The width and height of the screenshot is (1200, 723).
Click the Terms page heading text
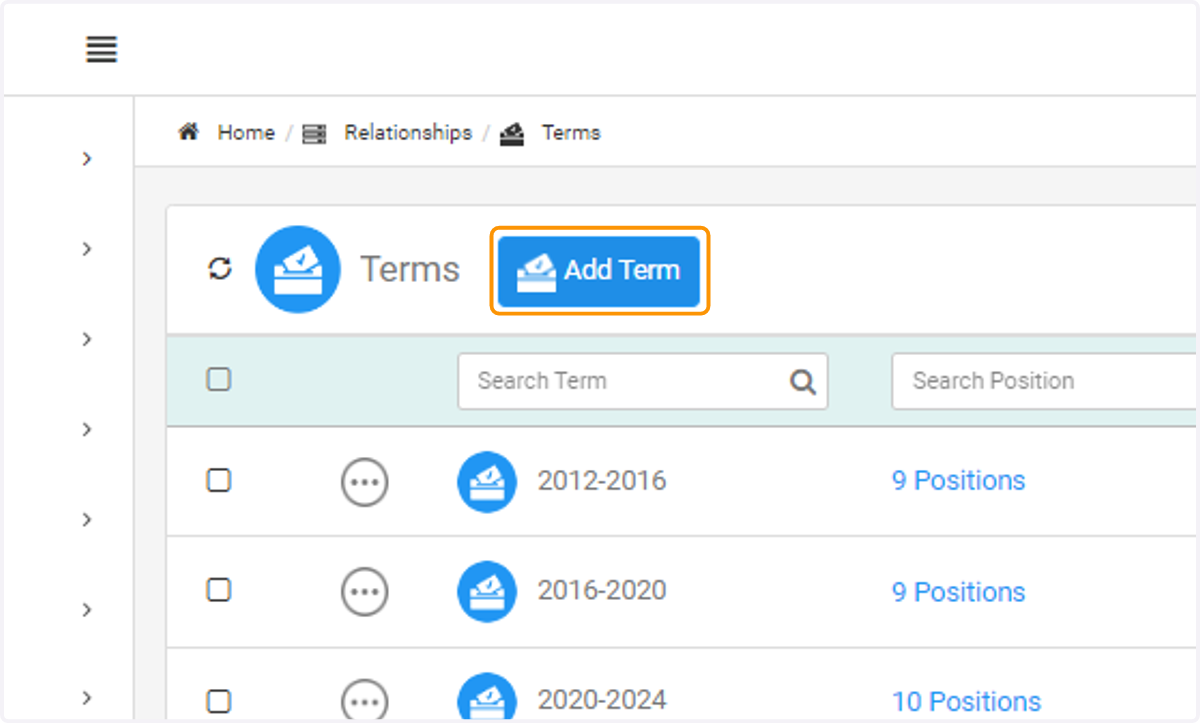[x=410, y=270]
